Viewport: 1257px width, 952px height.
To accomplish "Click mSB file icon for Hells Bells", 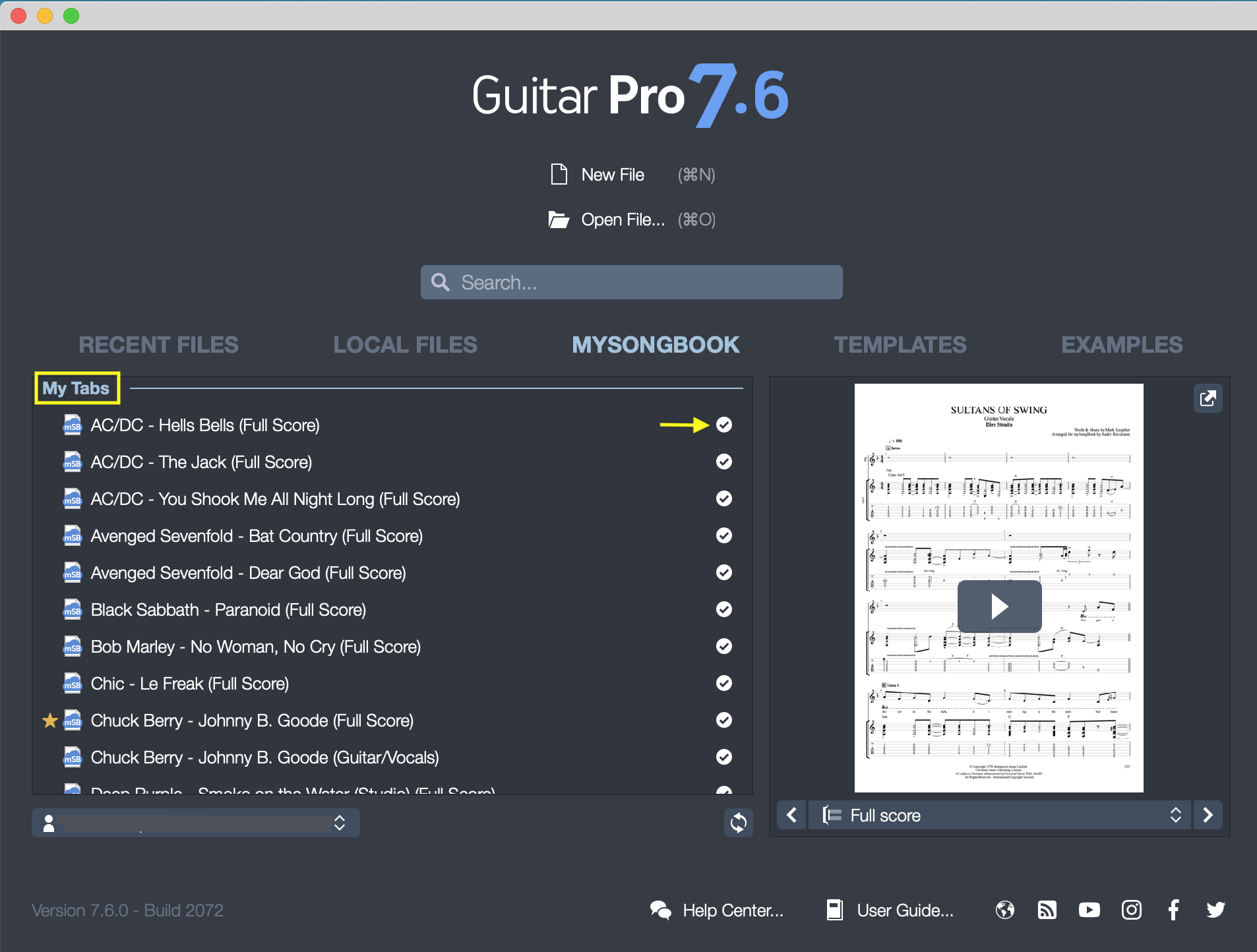I will click(73, 425).
